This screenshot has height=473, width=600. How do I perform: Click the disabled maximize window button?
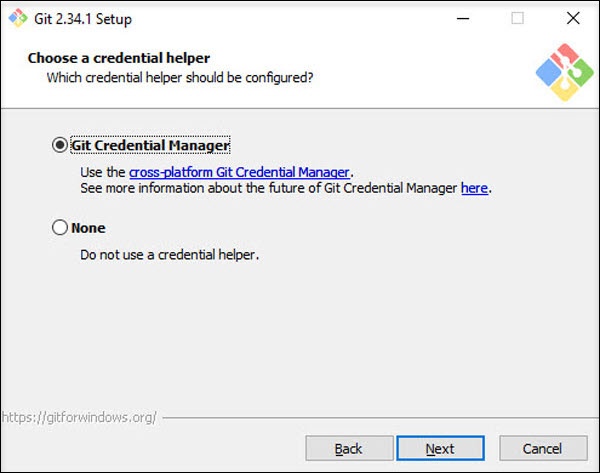pos(517,18)
